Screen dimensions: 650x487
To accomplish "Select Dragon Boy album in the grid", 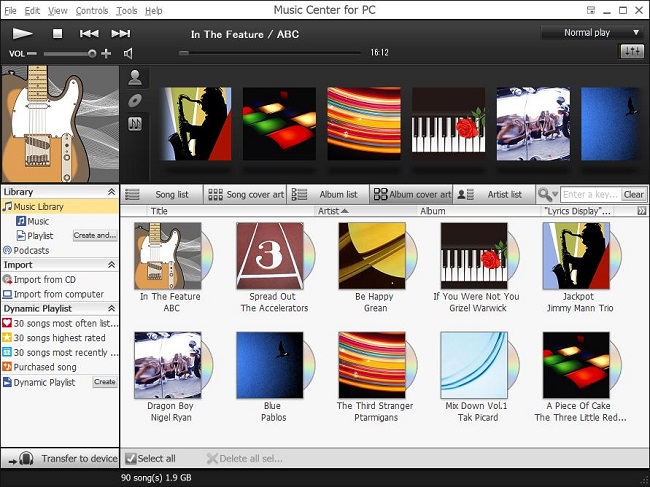I will [x=168, y=365].
